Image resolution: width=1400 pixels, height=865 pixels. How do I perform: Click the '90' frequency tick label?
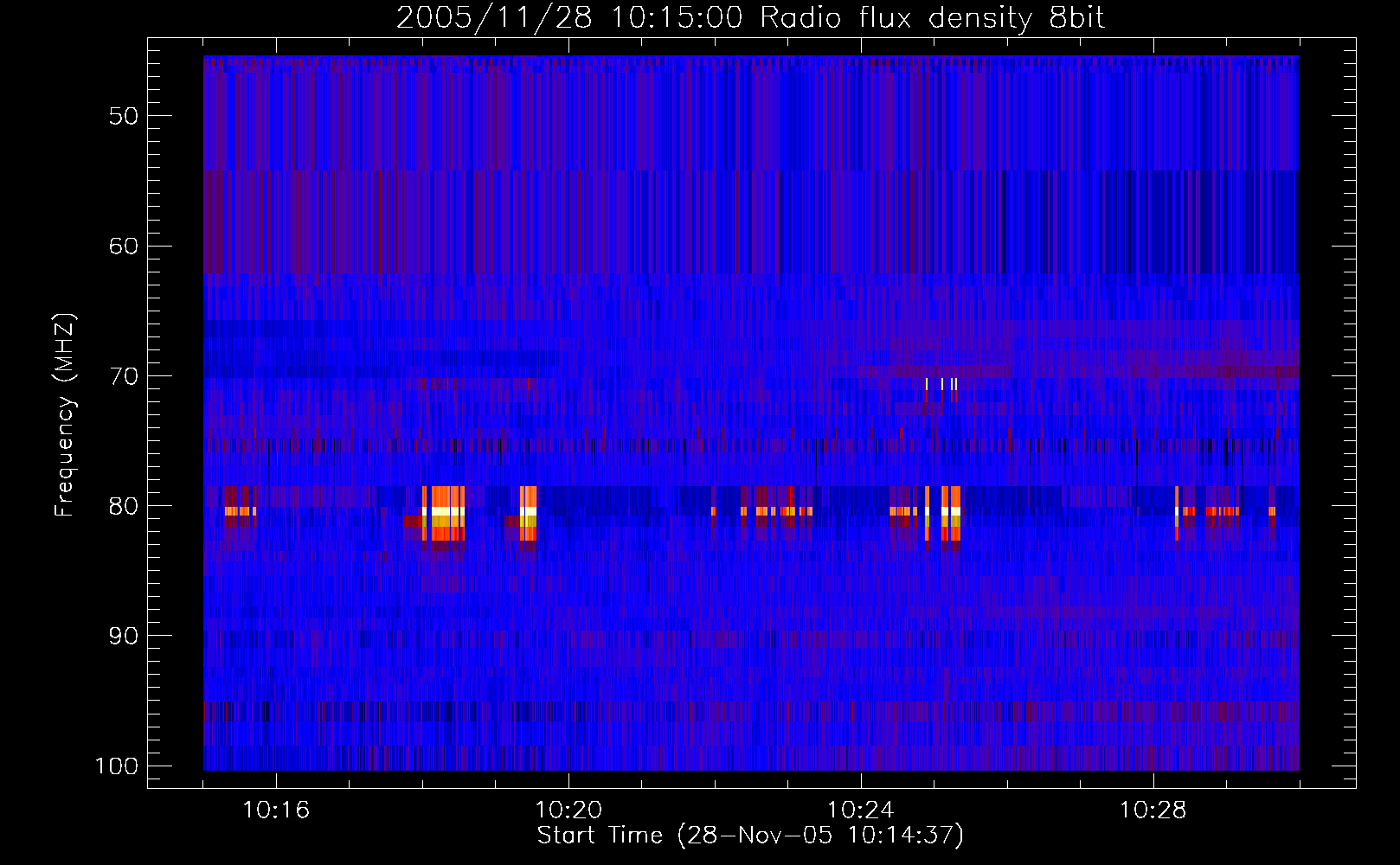[x=124, y=636]
